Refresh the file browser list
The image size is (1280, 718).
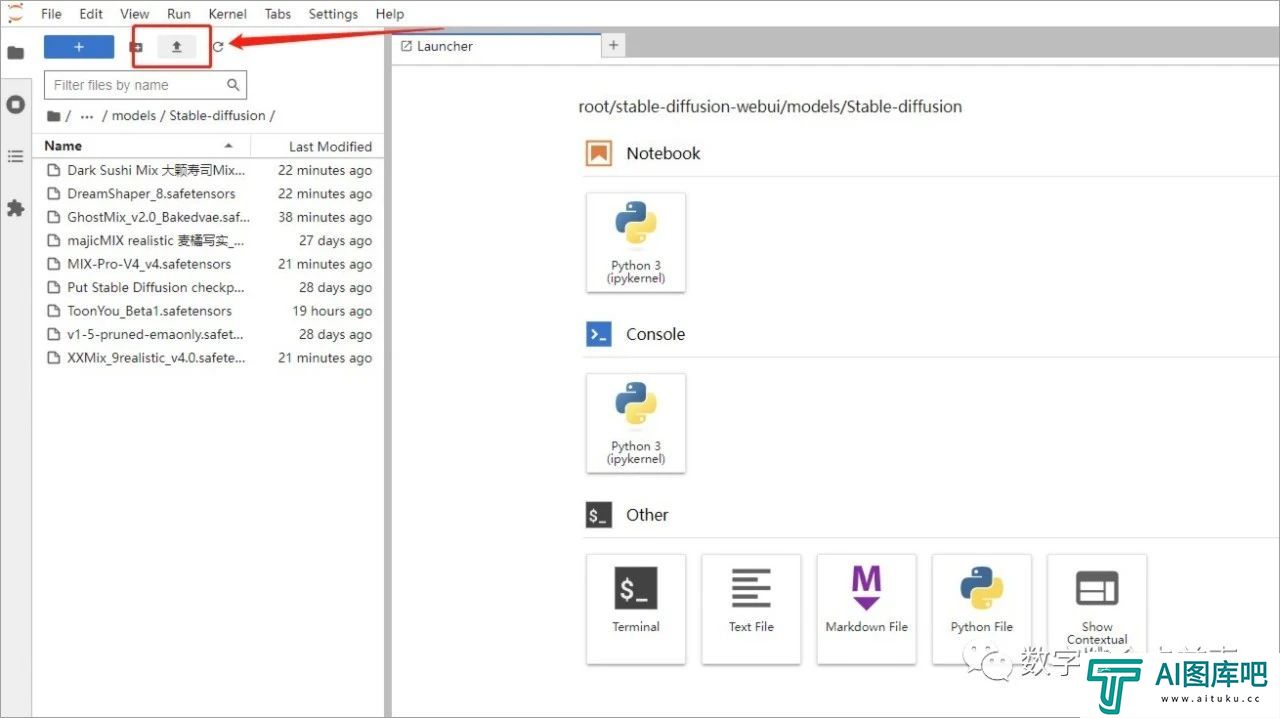click(x=218, y=47)
